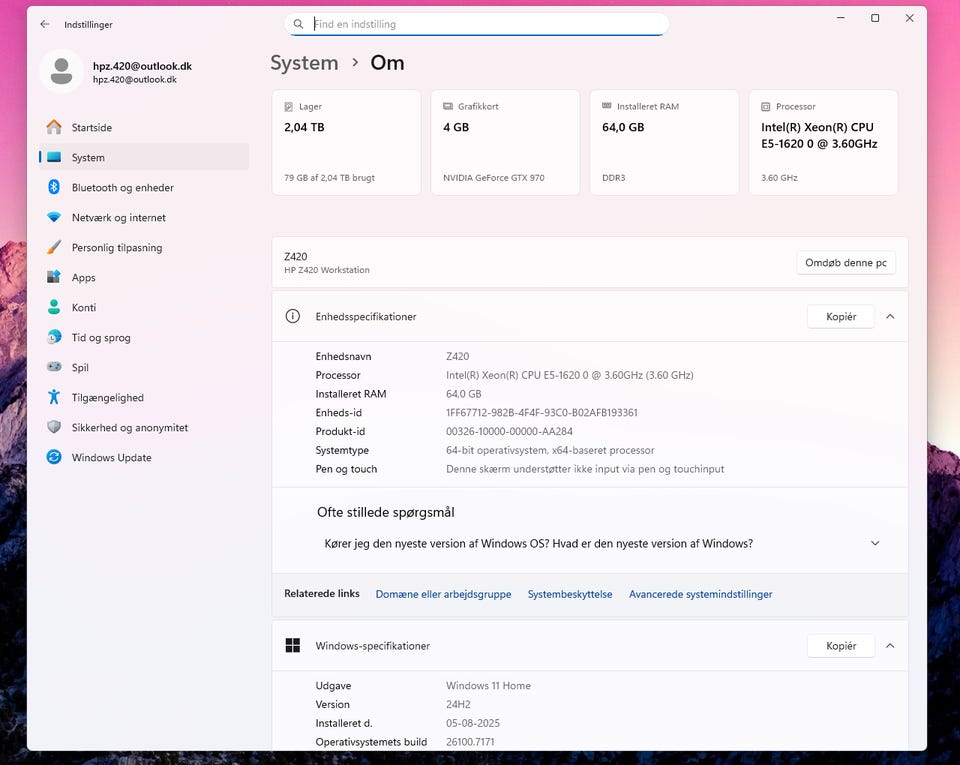The width and height of the screenshot is (960, 765).
Task: Click the Tilgængelighed accessibility icon
Action: tap(54, 397)
